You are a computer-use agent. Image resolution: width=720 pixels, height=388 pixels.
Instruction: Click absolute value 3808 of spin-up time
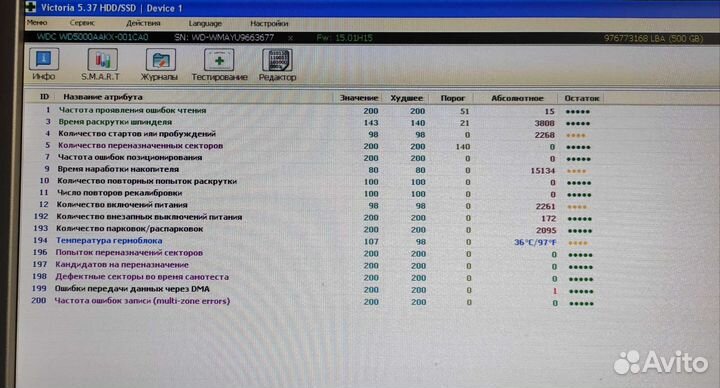point(545,123)
